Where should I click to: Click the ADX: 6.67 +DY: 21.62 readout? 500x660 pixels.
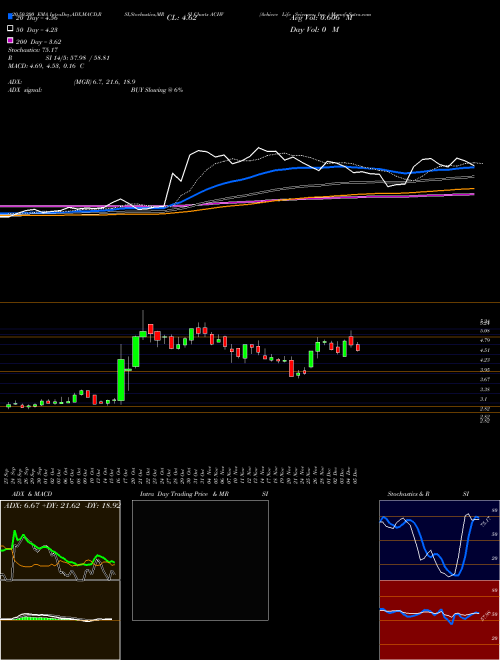[62, 505]
